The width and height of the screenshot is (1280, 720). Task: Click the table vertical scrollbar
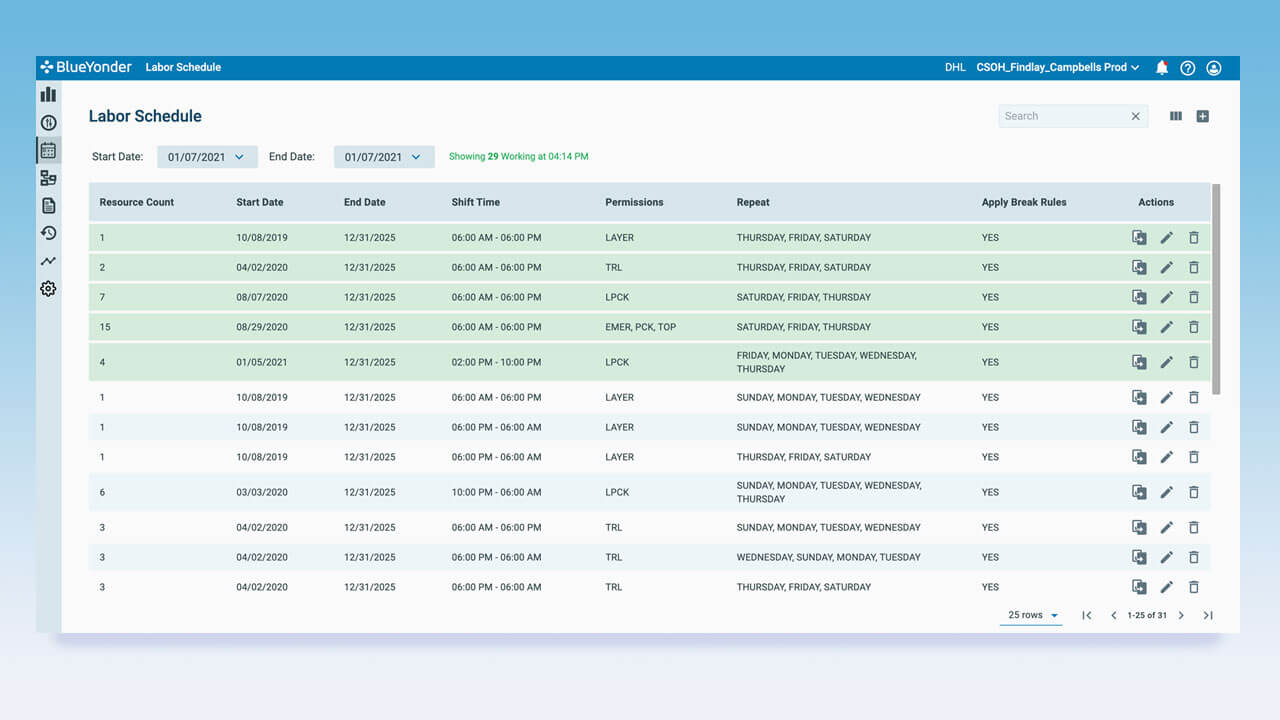pos(1216,289)
